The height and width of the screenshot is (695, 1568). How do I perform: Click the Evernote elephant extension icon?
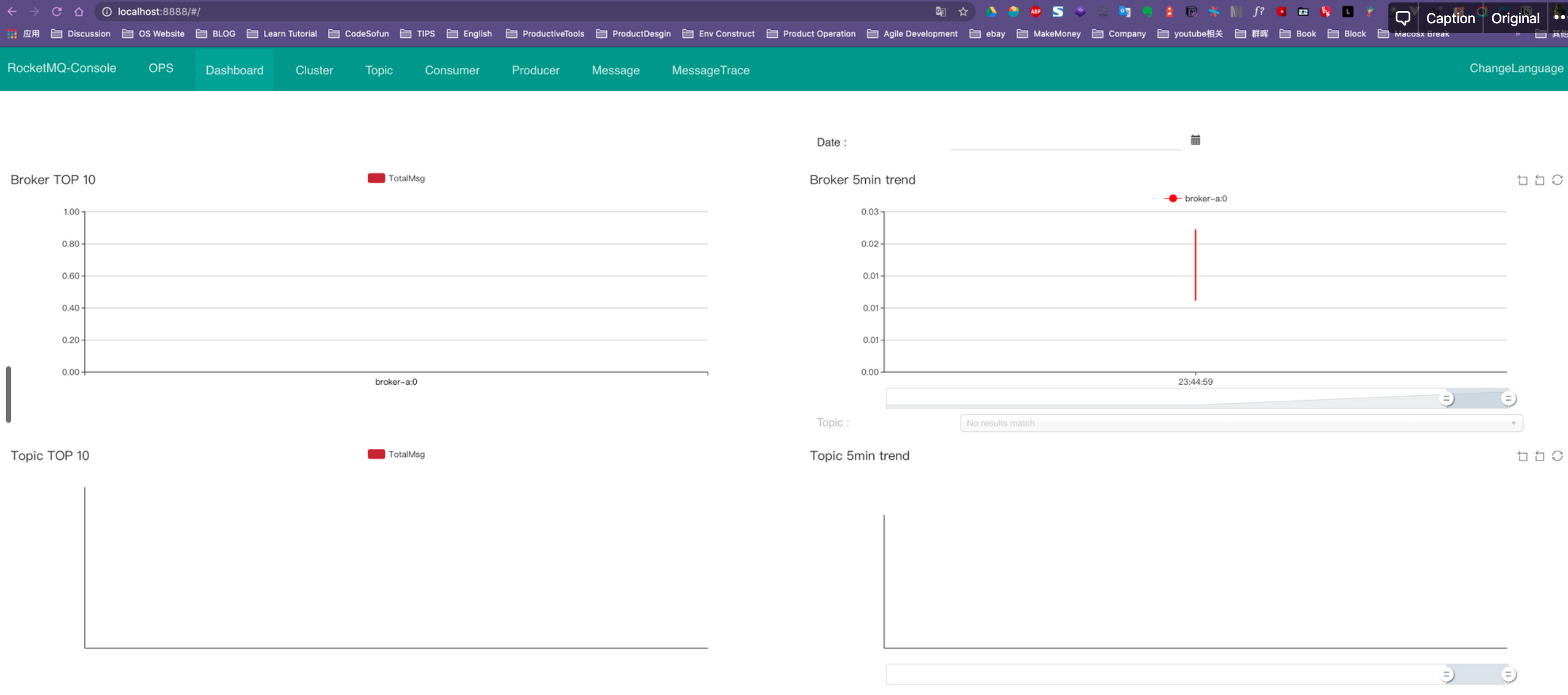tap(1147, 12)
